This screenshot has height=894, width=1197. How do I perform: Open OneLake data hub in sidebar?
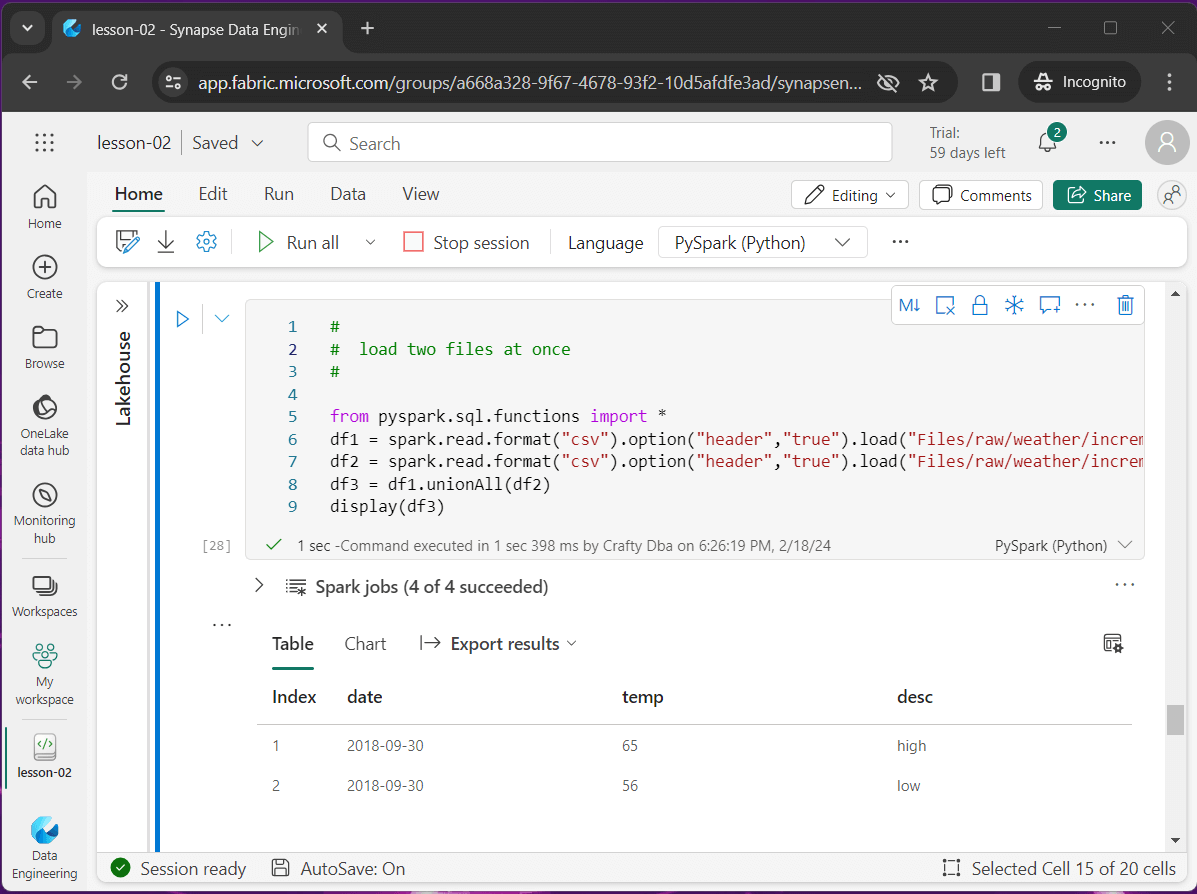click(x=44, y=425)
